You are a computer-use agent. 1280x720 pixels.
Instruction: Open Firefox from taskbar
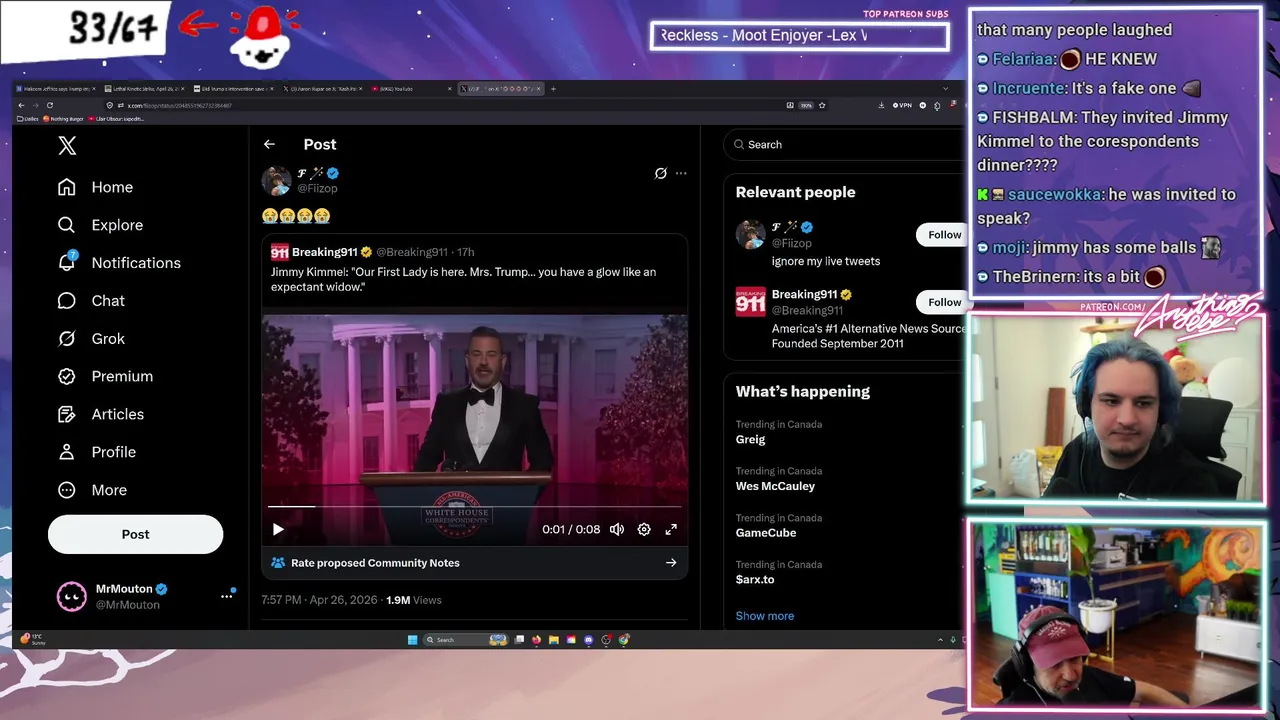536,640
